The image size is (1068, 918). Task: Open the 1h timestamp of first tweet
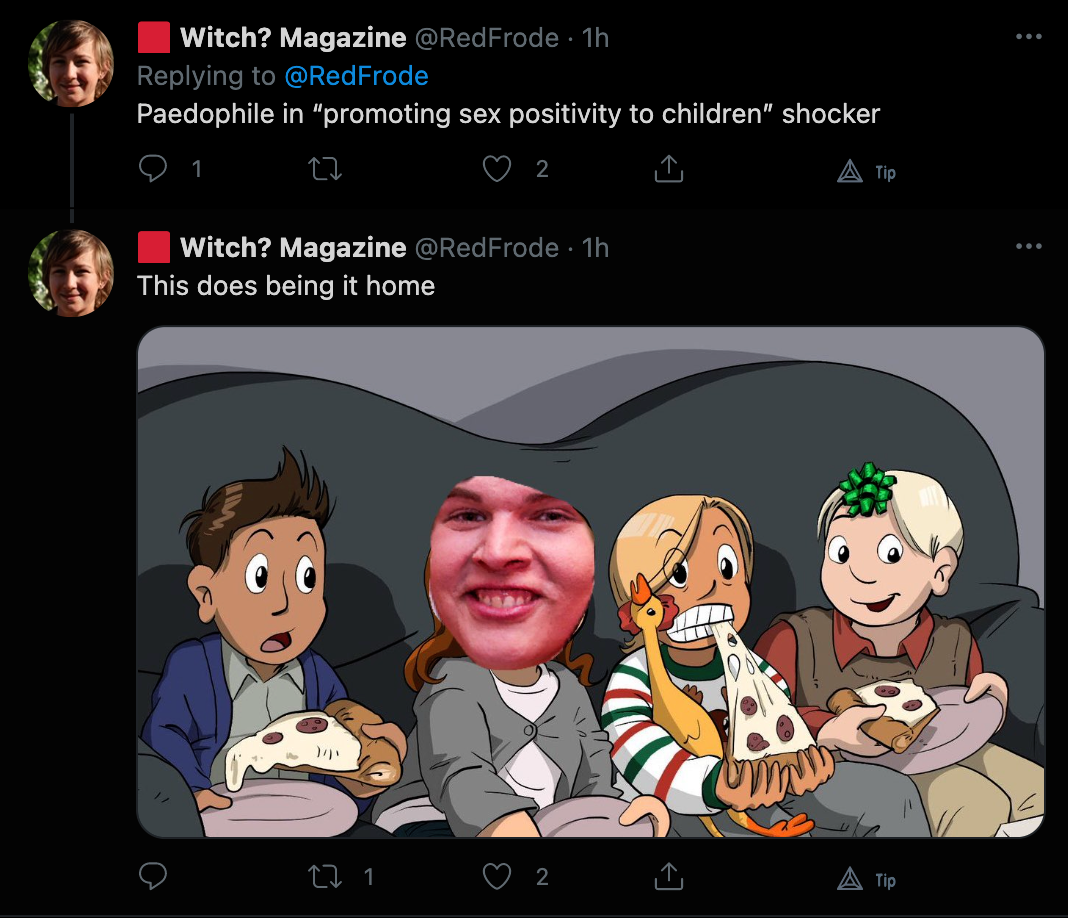595,38
